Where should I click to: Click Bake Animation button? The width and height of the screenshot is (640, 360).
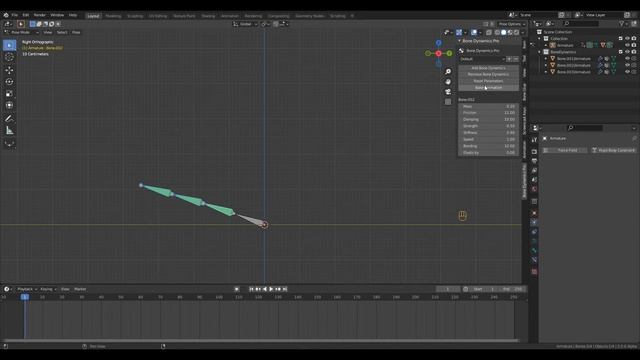click(488, 87)
